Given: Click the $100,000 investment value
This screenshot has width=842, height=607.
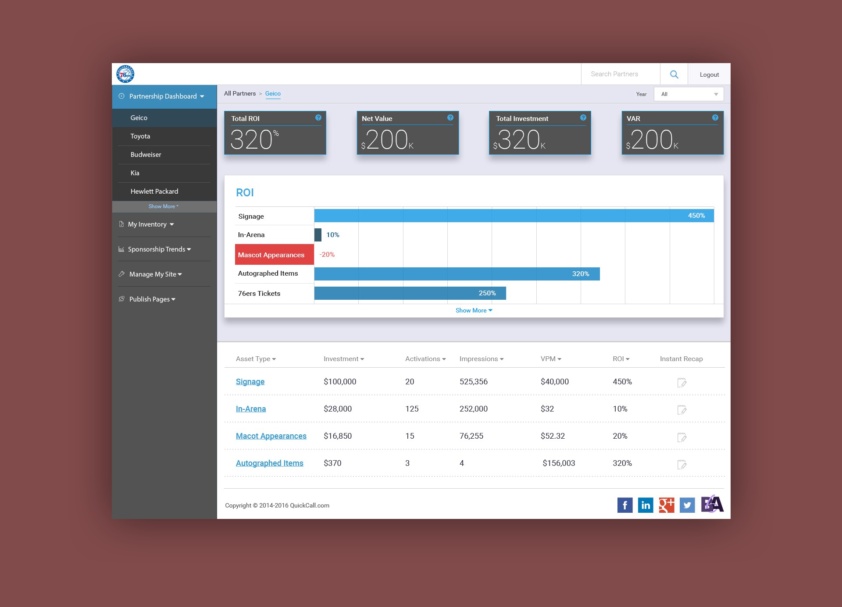Looking at the screenshot, I should (x=339, y=381).
